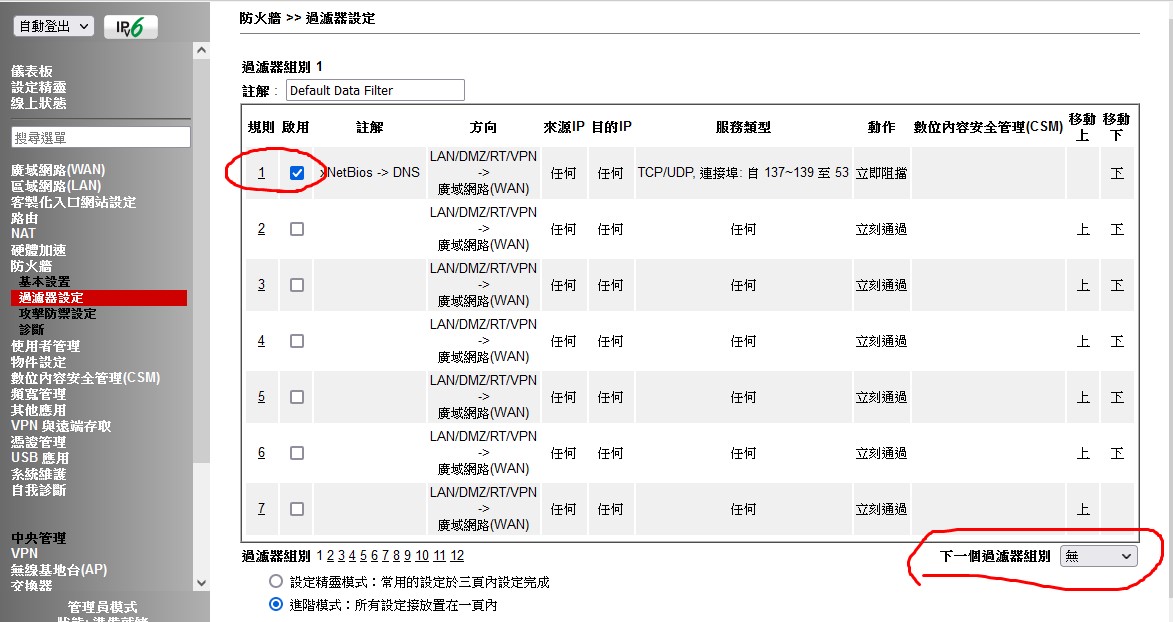
Task: Move rule 7 up
Action: [1083, 509]
